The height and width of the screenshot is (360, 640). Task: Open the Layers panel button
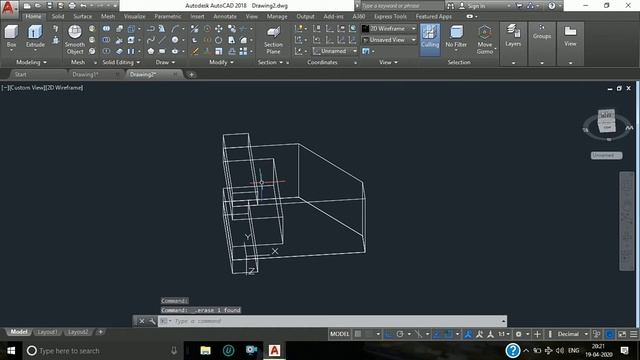(x=513, y=36)
